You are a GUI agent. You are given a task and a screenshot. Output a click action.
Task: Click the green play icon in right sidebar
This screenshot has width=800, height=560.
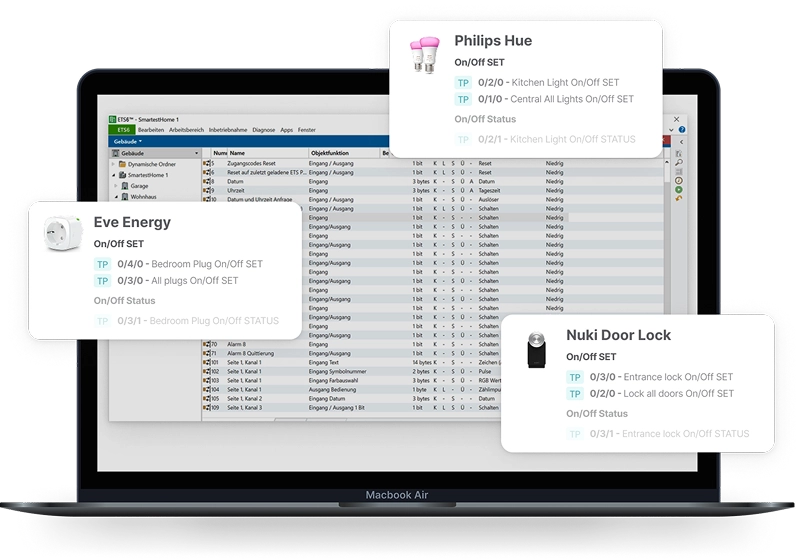click(x=679, y=189)
